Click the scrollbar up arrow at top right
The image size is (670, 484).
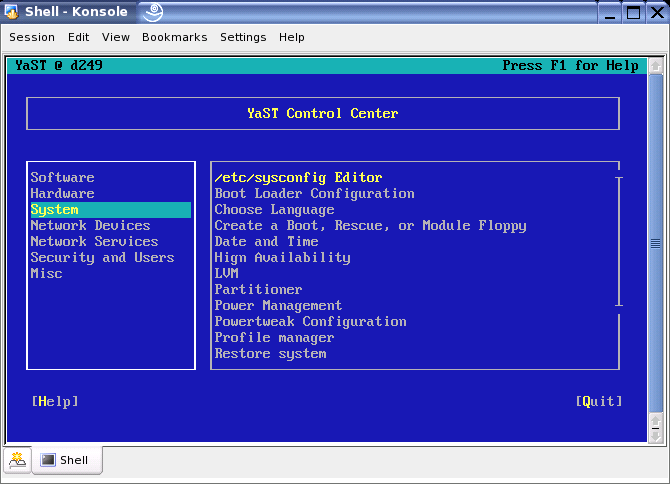click(x=656, y=66)
